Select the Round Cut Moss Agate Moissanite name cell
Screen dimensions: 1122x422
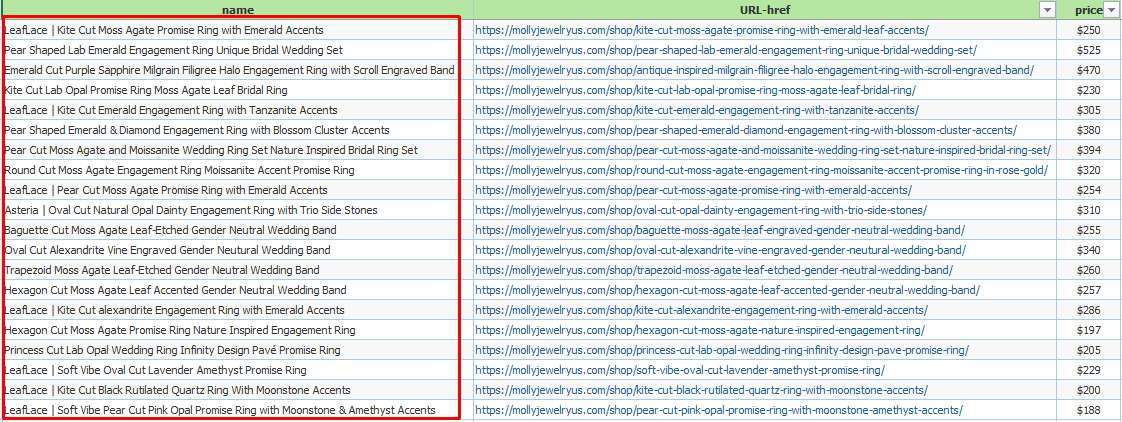(179, 170)
